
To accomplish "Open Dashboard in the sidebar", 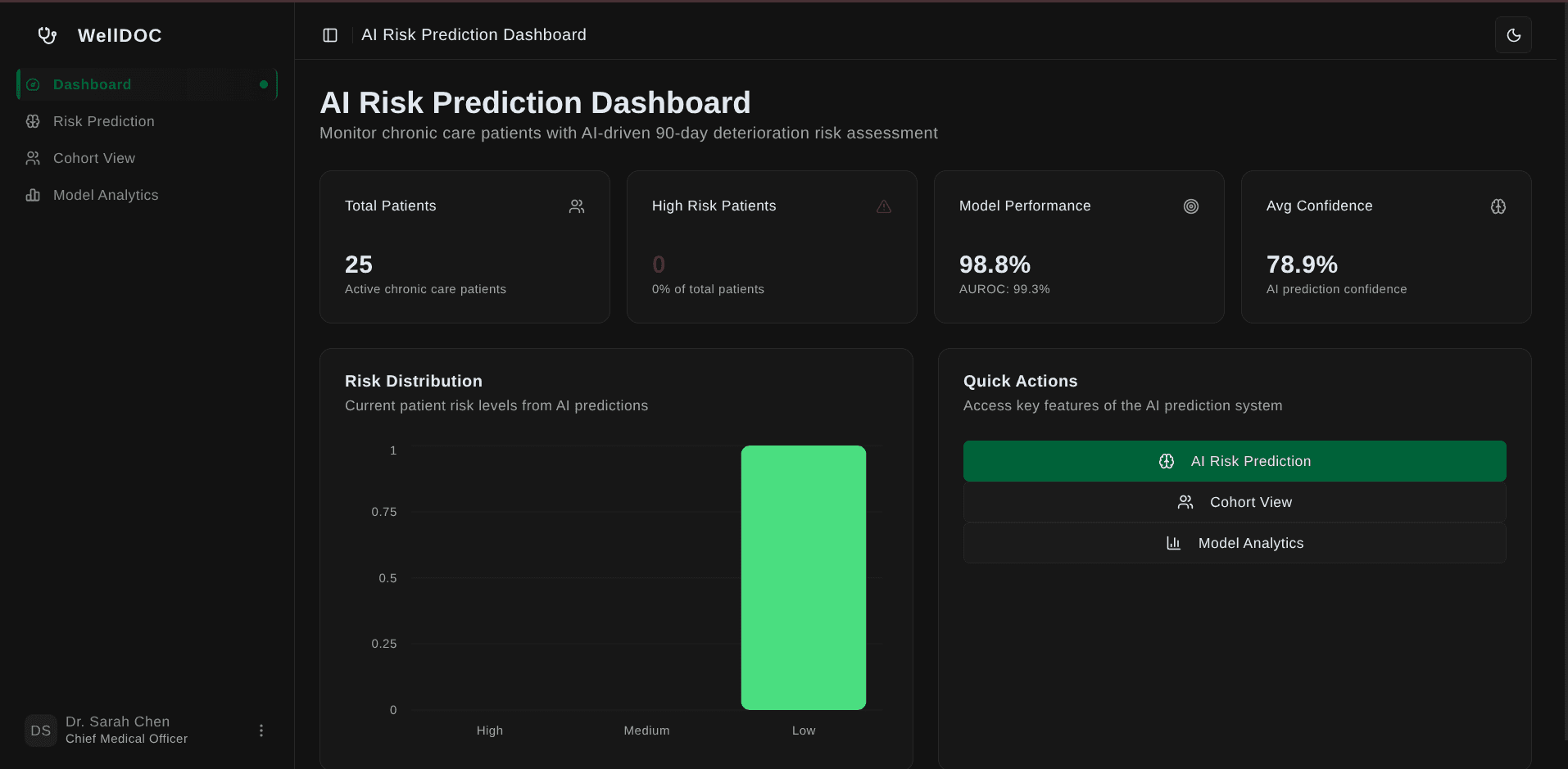I will click(x=92, y=84).
